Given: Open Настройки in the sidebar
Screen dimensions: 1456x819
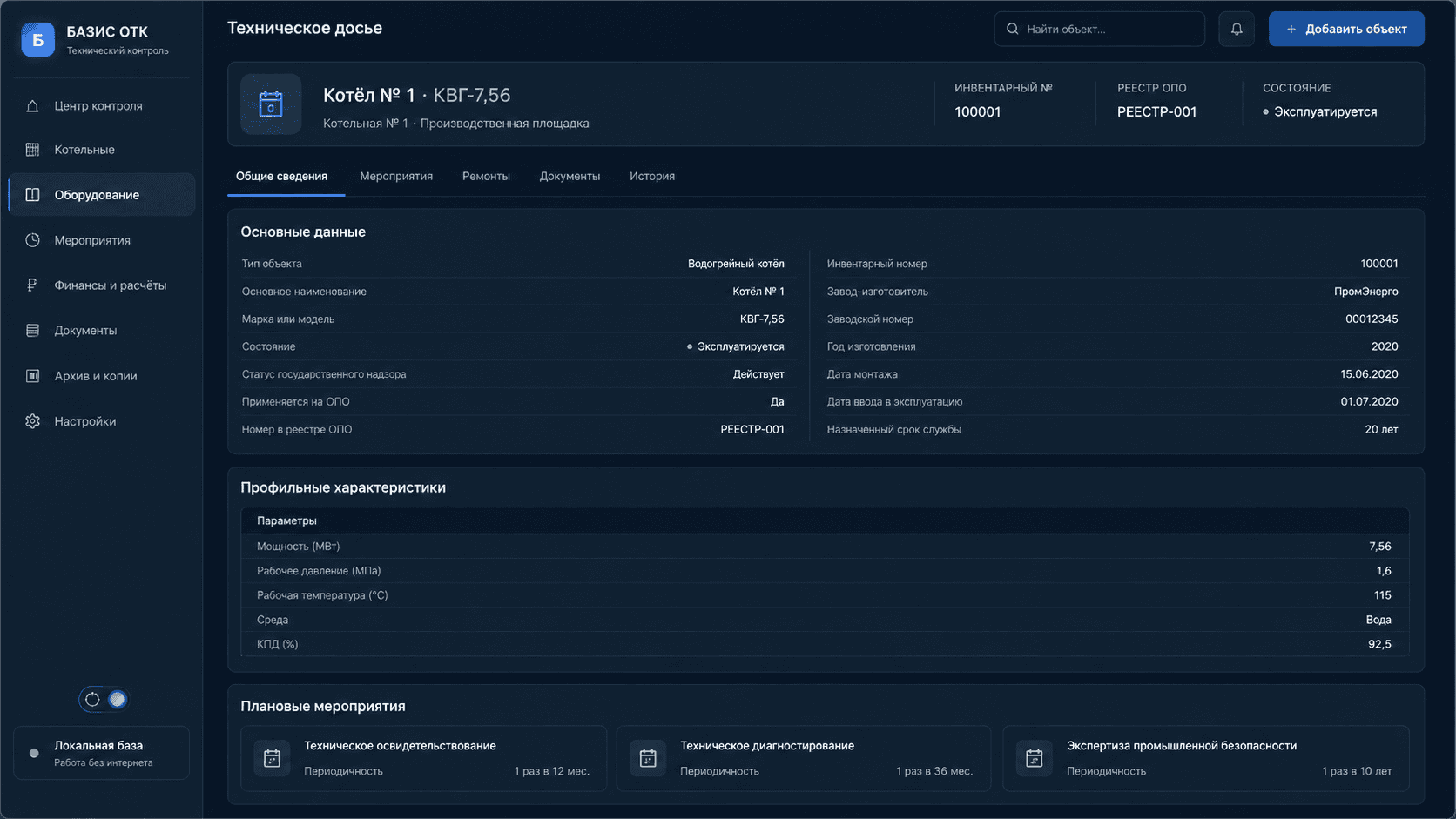Looking at the screenshot, I should click(x=102, y=421).
